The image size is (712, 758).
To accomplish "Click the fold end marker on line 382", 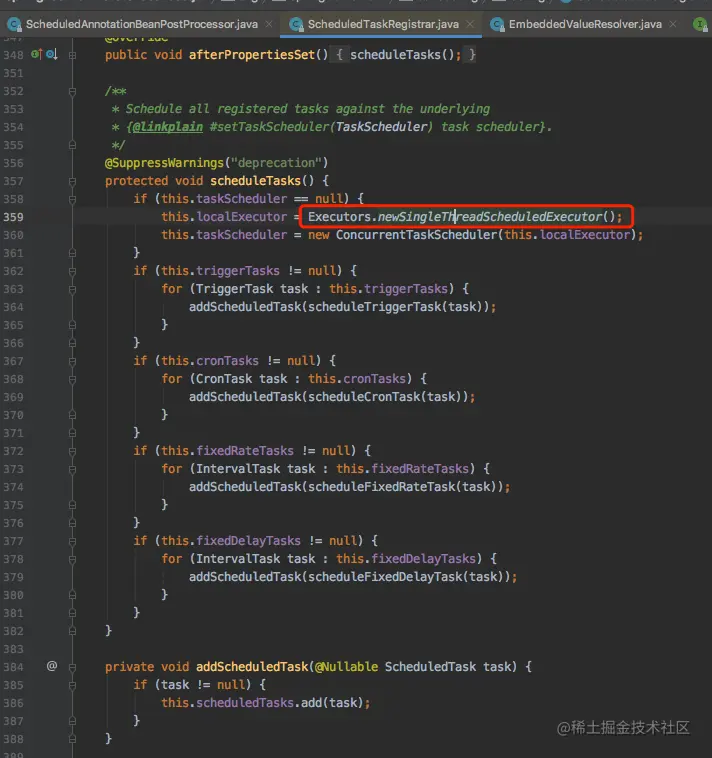I will point(73,631).
